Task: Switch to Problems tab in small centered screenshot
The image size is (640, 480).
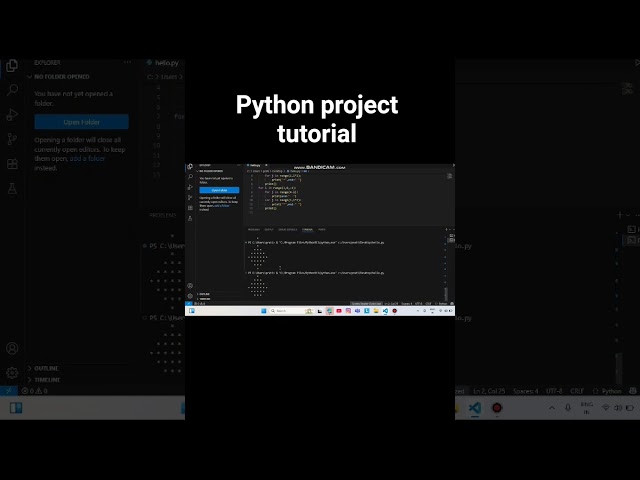Action: coord(254,229)
